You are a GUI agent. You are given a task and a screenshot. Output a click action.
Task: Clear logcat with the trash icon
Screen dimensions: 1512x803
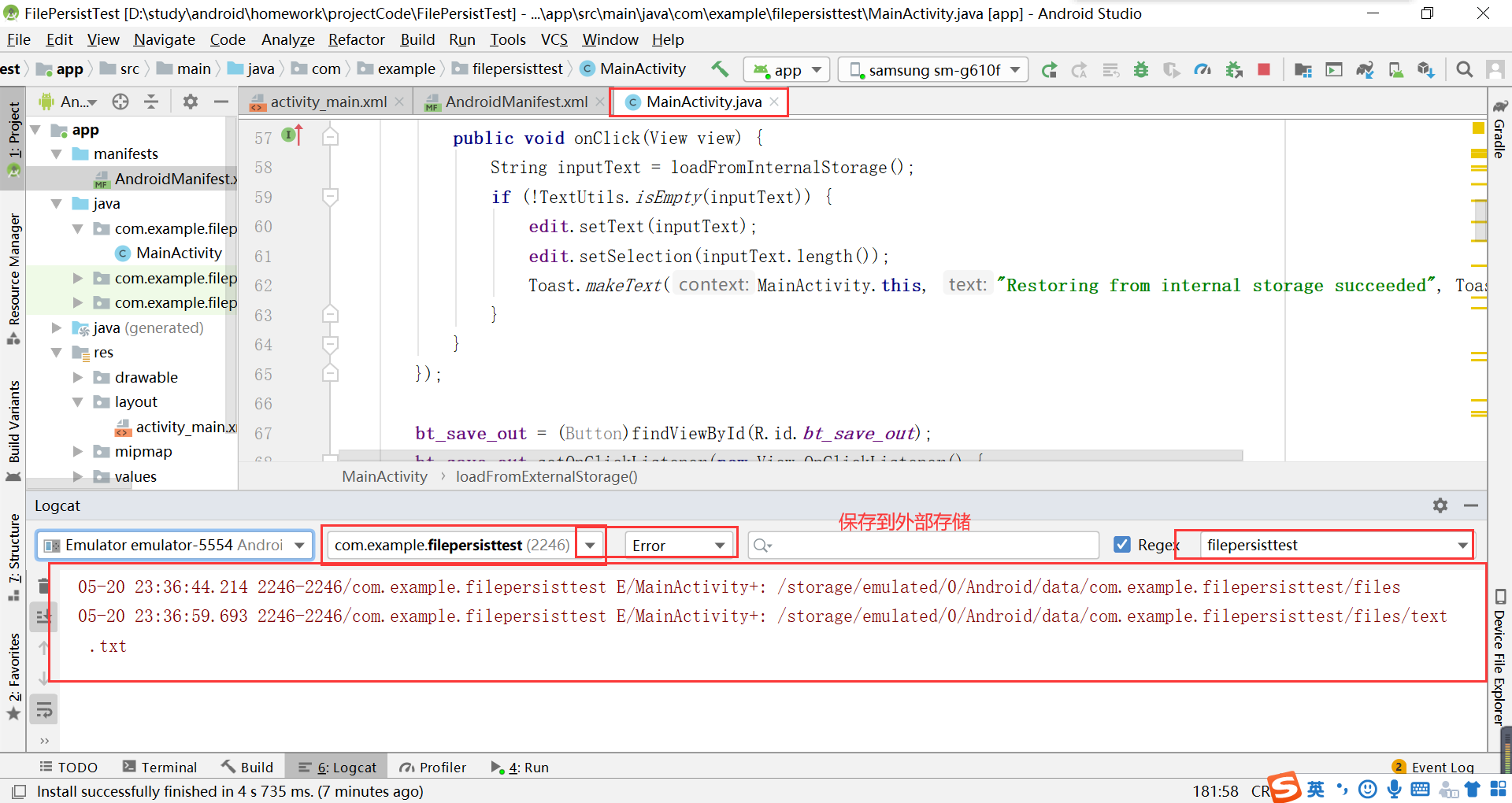tap(44, 587)
